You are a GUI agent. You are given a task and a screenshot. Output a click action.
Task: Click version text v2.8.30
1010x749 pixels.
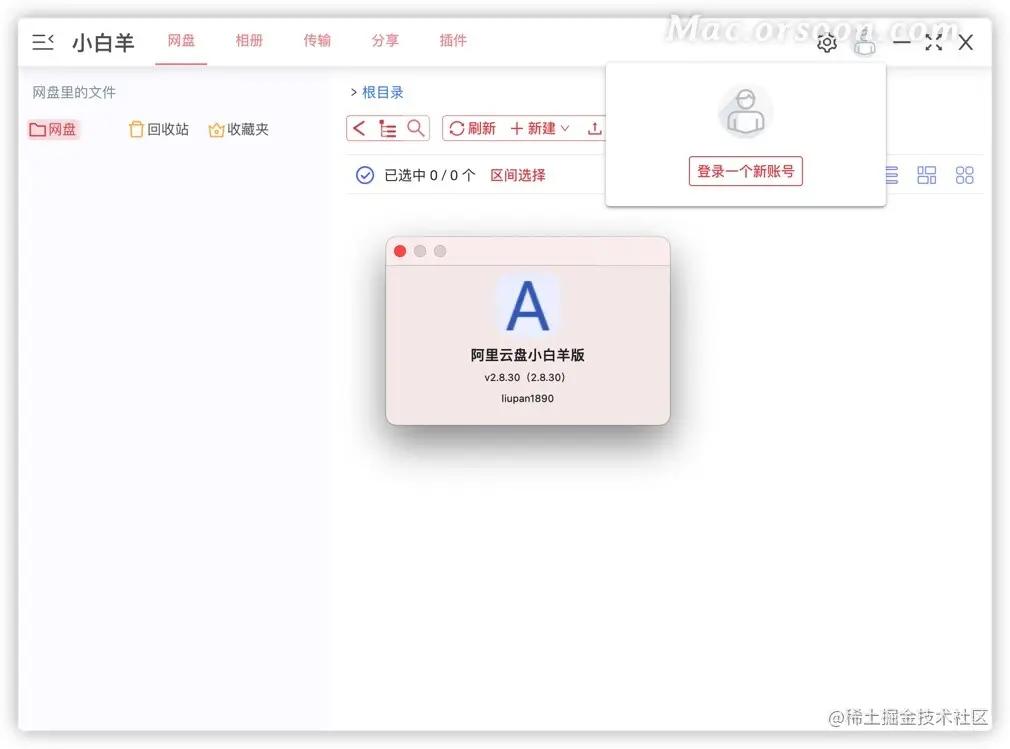pos(524,377)
